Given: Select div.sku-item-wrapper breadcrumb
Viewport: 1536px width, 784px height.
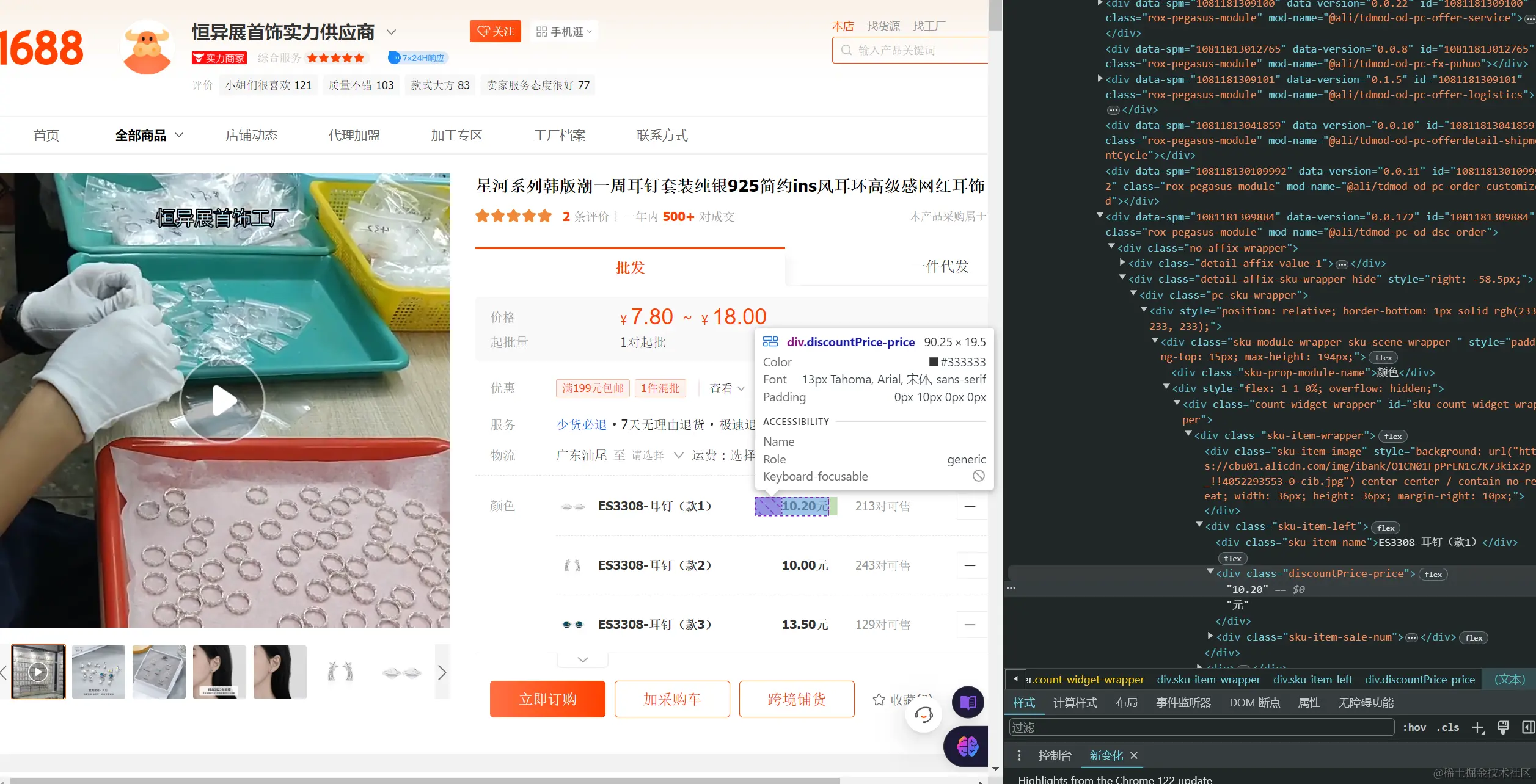Looking at the screenshot, I should (x=1209, y=680).
